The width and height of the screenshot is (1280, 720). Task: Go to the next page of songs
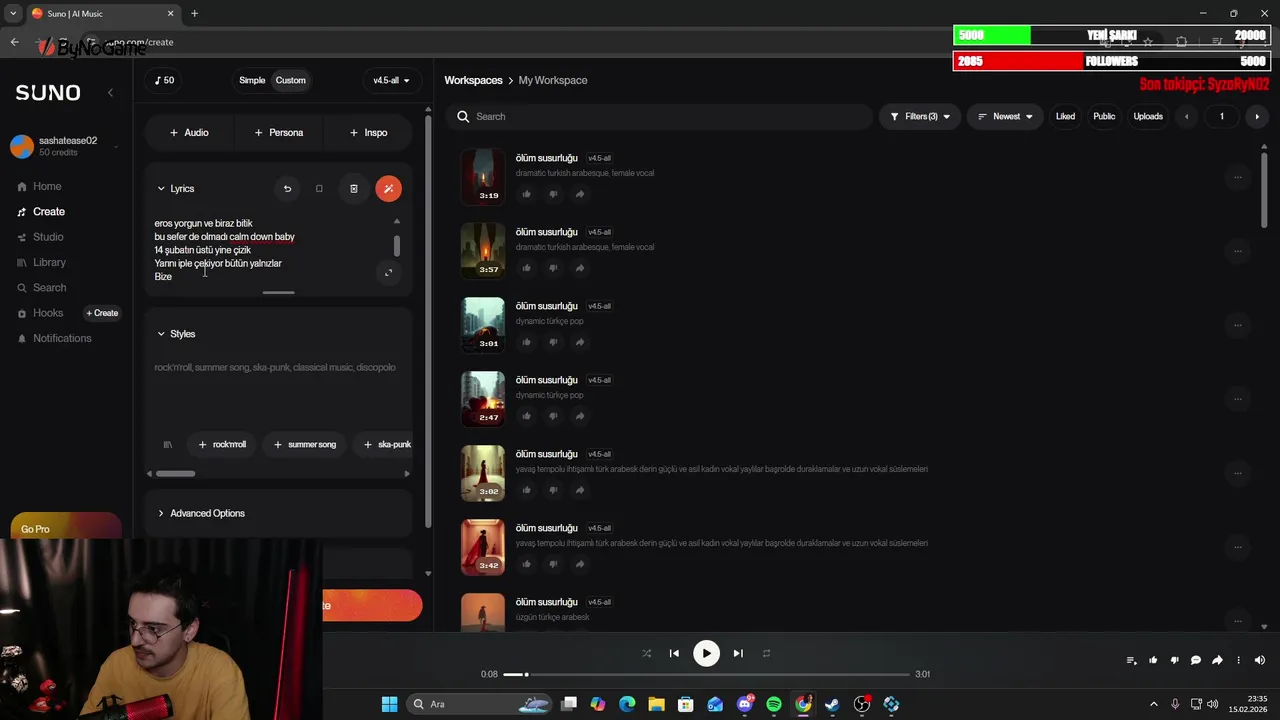[x=1257, y=117]
